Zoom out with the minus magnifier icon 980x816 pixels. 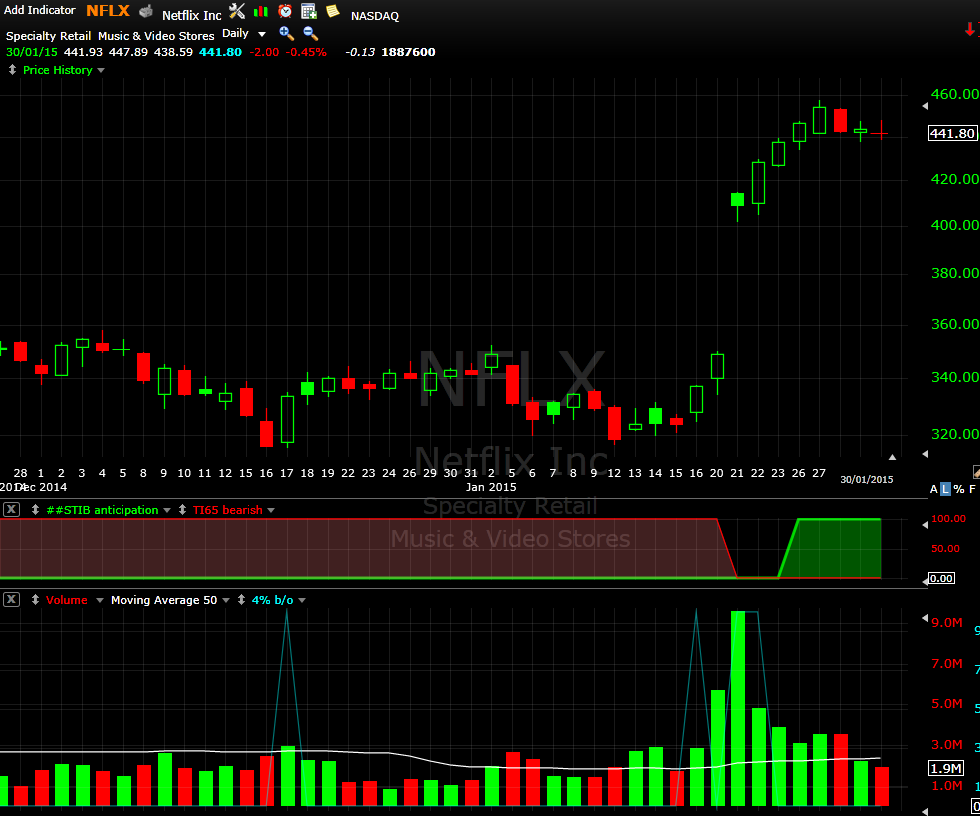(310, 34)
